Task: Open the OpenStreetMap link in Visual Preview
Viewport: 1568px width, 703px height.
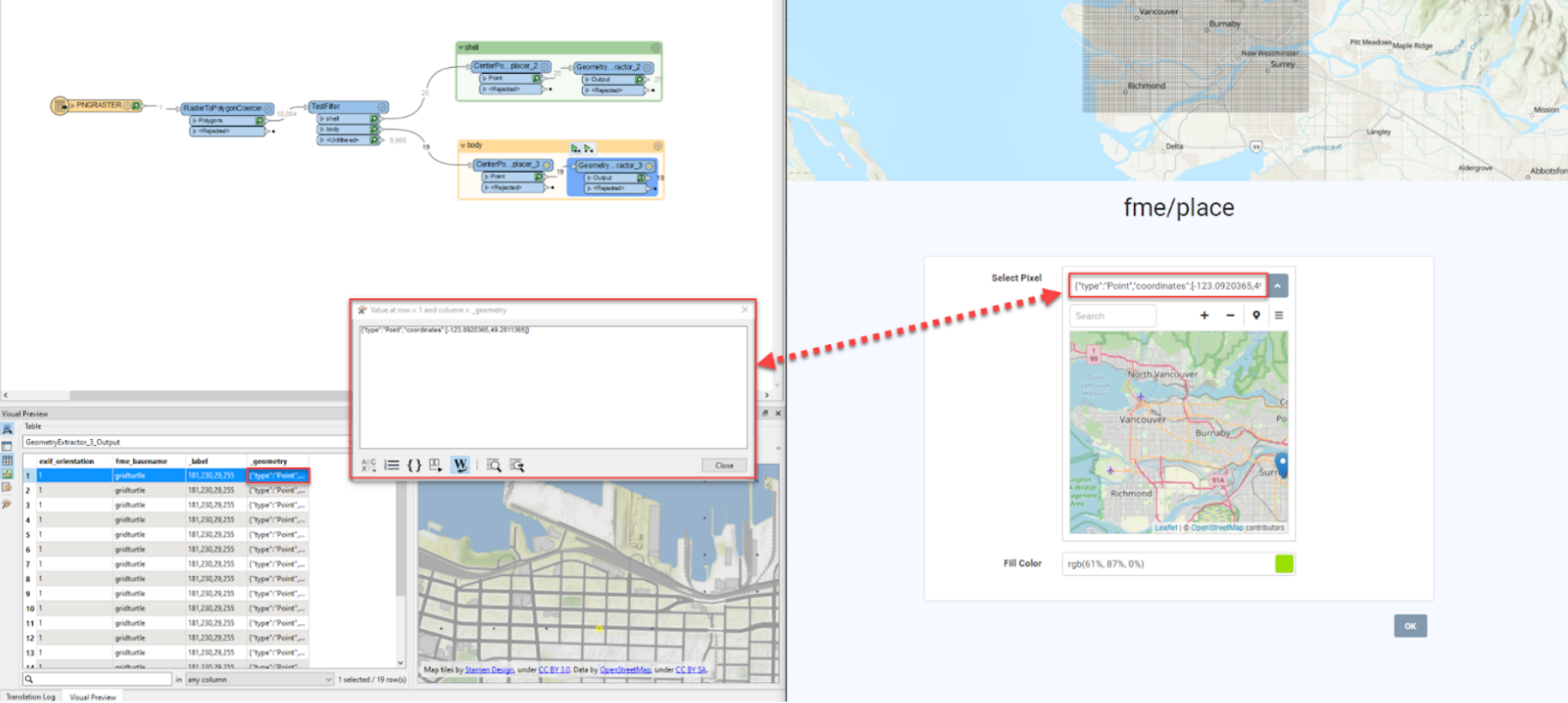Action: (x=625, y=669)
